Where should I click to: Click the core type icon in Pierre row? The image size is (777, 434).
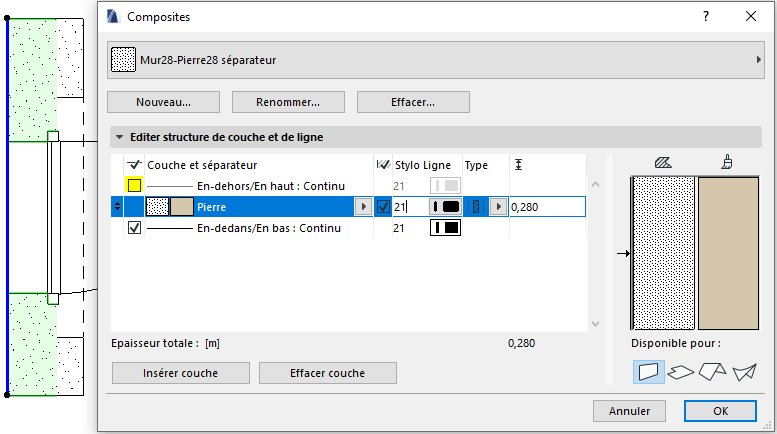click(x=476, y=207)
